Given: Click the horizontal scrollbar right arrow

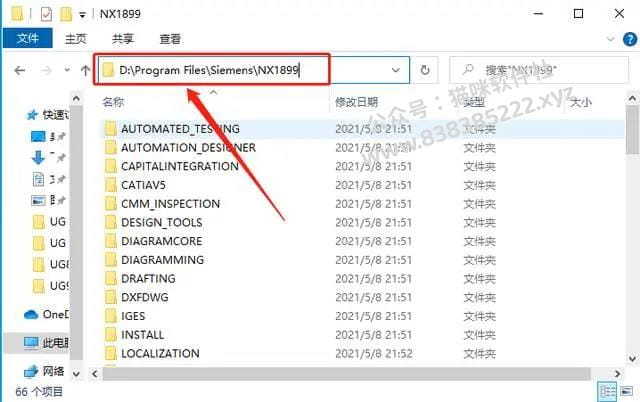Looking at the screenshot, I should tap(617, 373).
